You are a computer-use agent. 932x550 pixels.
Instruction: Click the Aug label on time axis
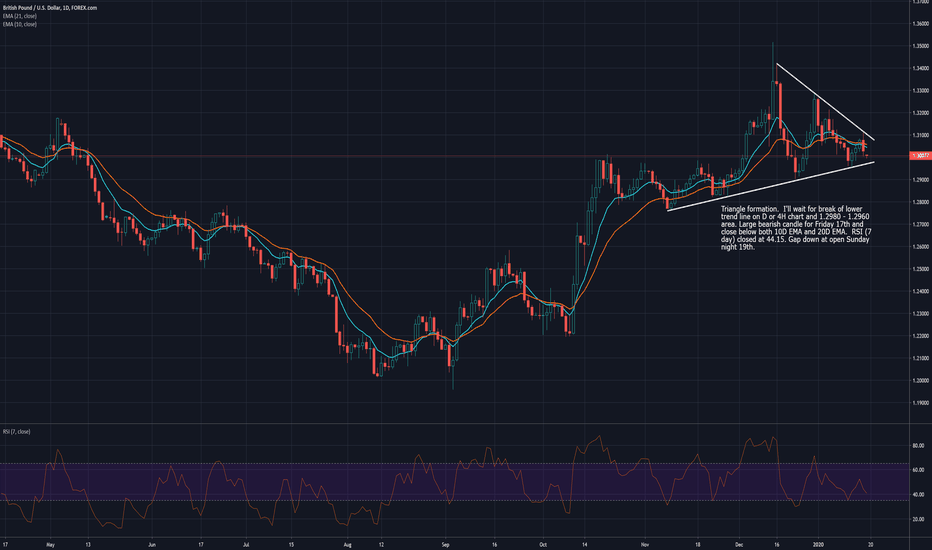[348, 545]
